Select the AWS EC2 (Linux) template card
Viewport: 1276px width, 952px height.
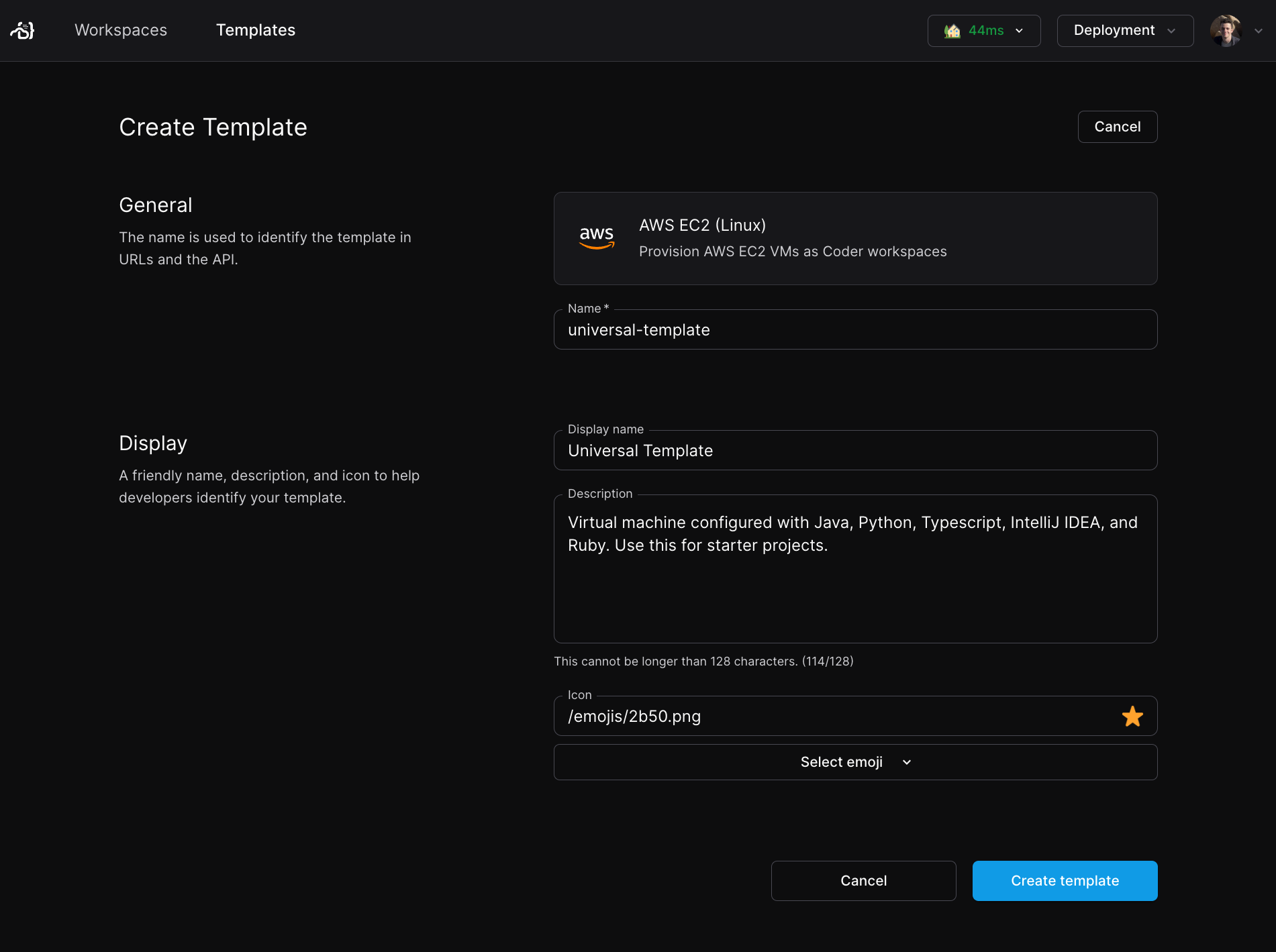pyautogui.click(x=855, y=238)
